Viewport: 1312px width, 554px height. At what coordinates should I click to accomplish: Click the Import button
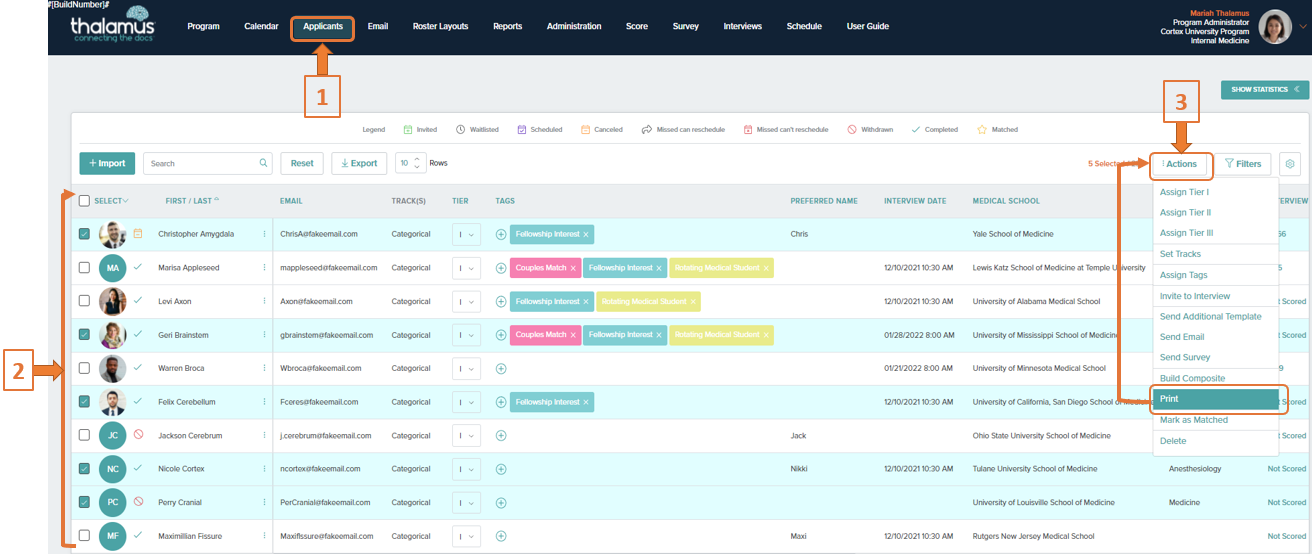click(x=107, y=163)
